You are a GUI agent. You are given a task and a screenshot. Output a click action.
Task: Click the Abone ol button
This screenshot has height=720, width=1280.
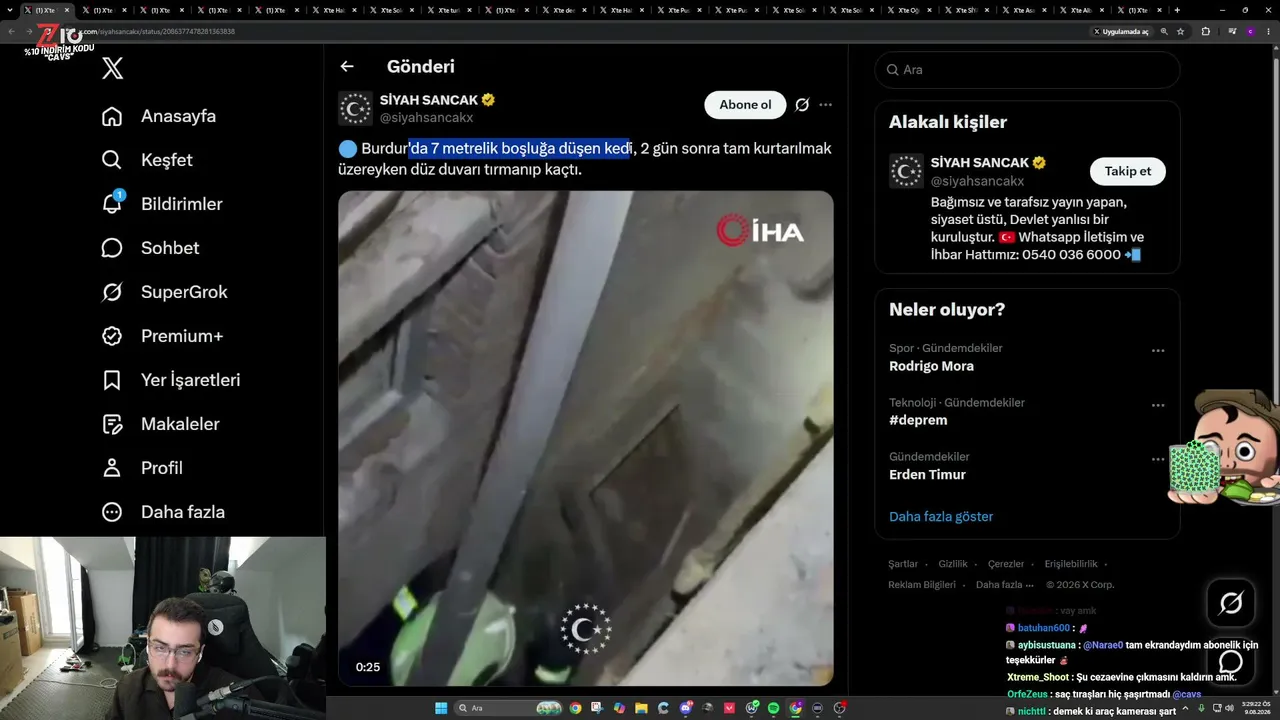pos(745,105)
